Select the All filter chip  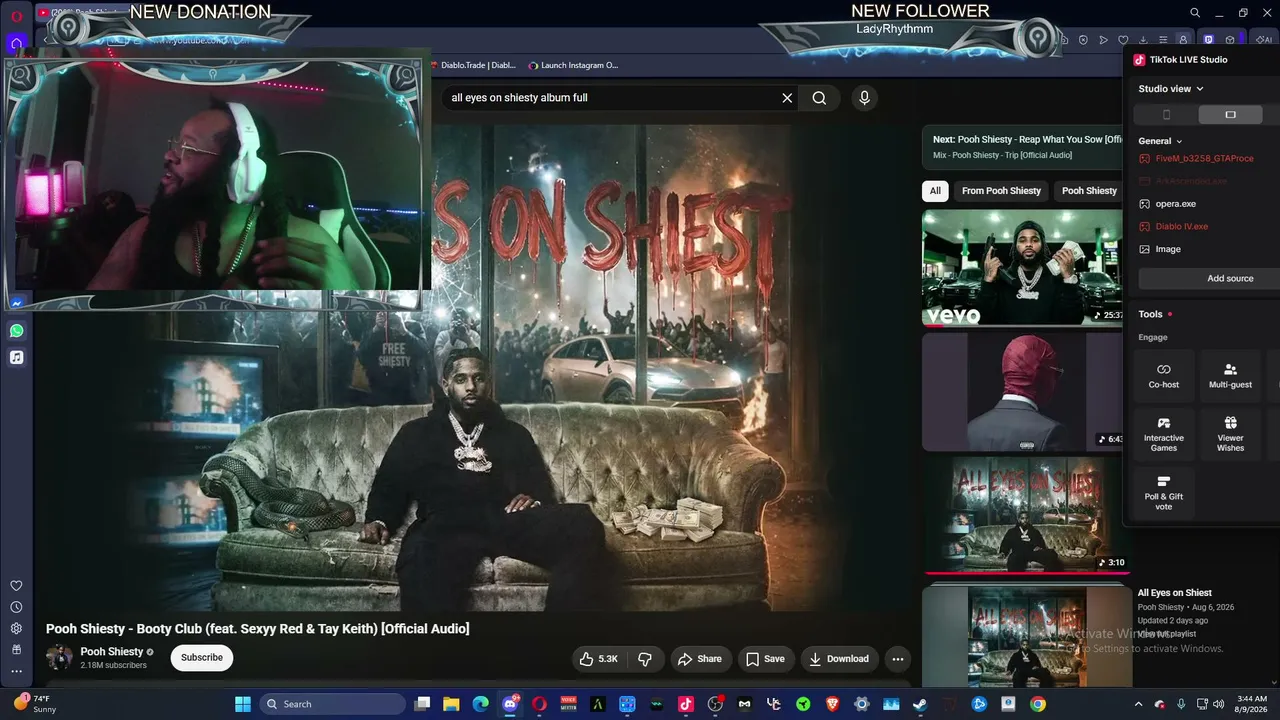935,191
